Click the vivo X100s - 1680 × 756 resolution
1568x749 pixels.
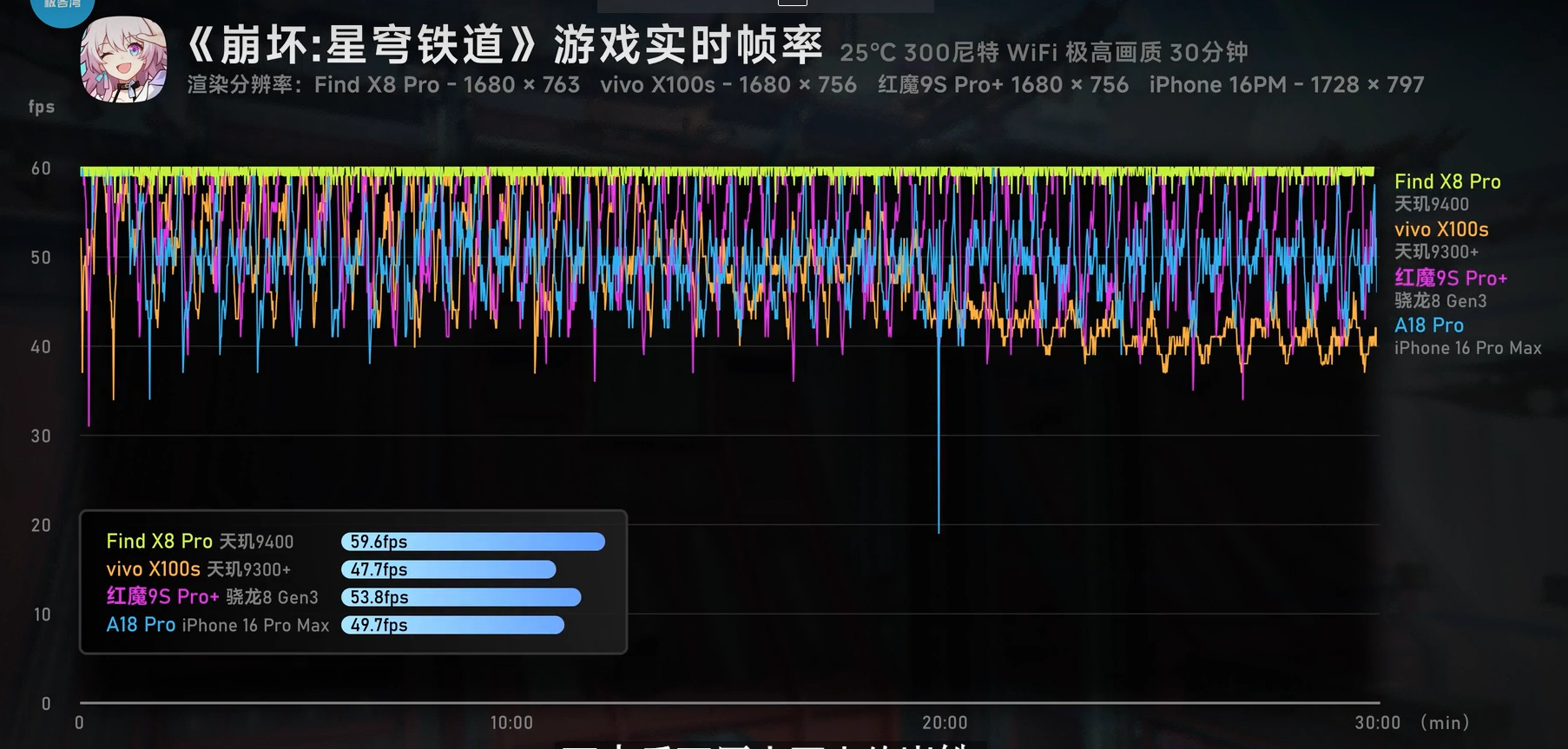[728, 85]
